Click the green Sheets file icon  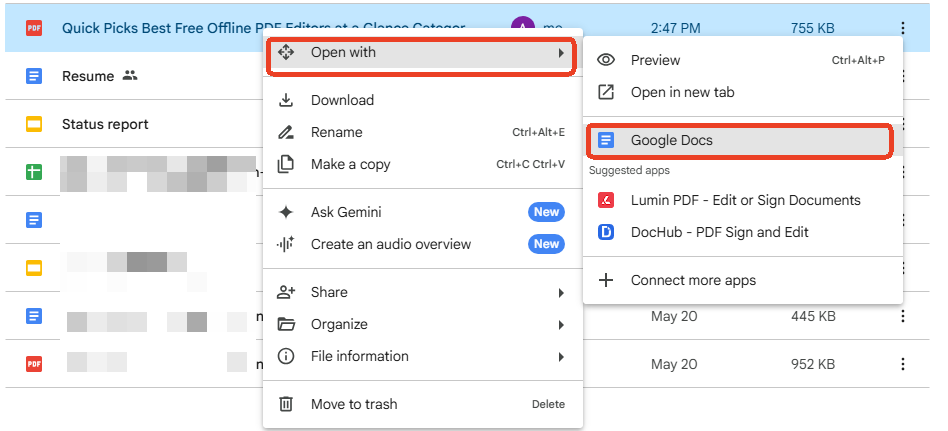[34, 172]
